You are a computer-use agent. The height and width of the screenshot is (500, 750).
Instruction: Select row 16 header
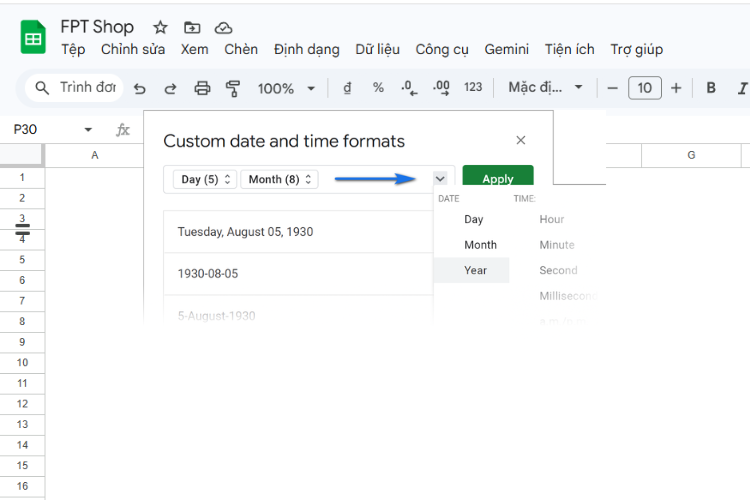22,486
